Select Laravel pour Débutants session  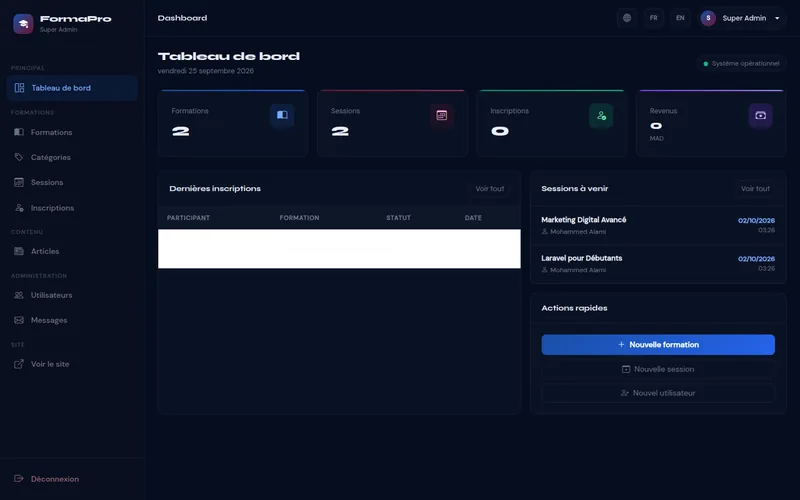[658, 264]
